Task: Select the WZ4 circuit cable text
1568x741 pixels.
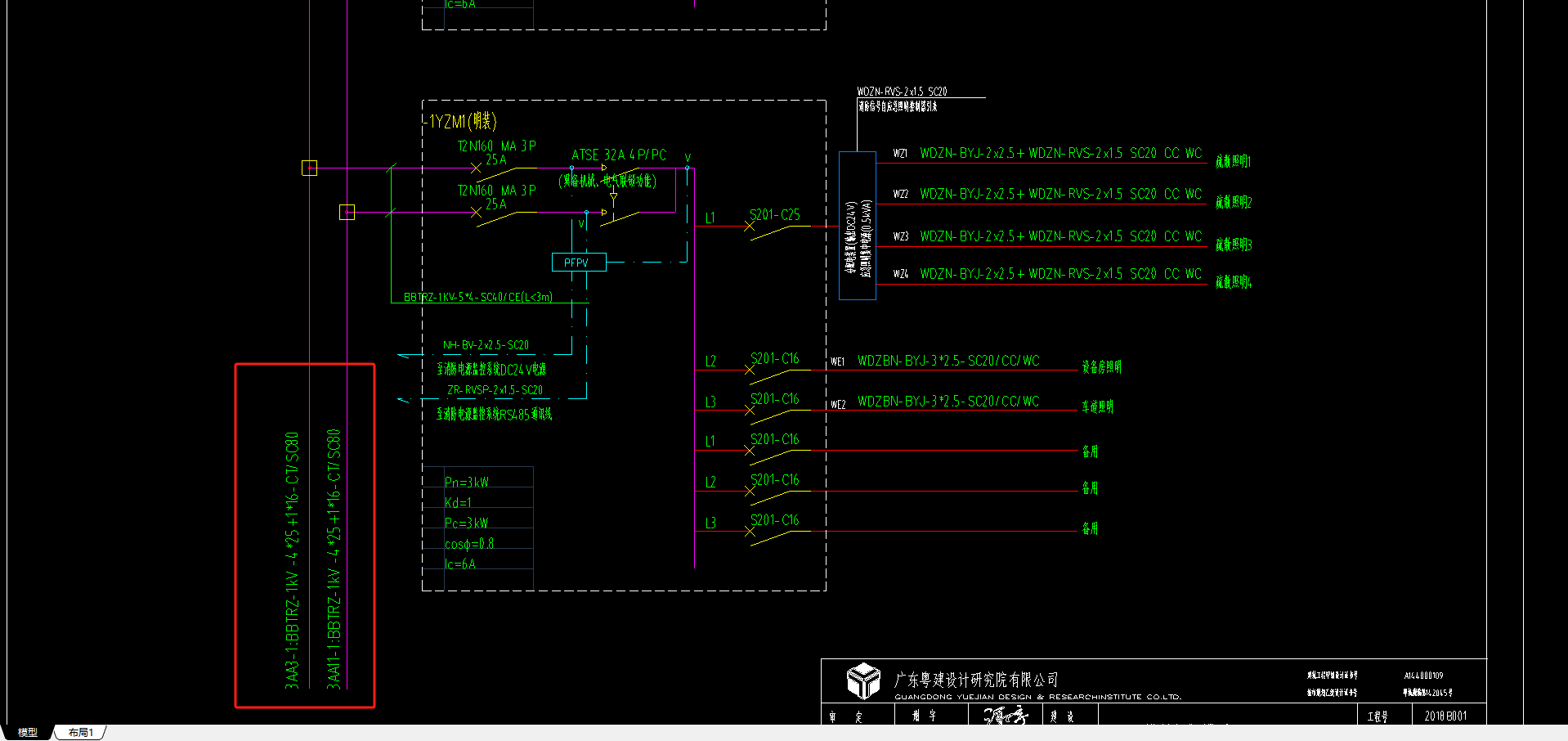Action: [1061, 274]
